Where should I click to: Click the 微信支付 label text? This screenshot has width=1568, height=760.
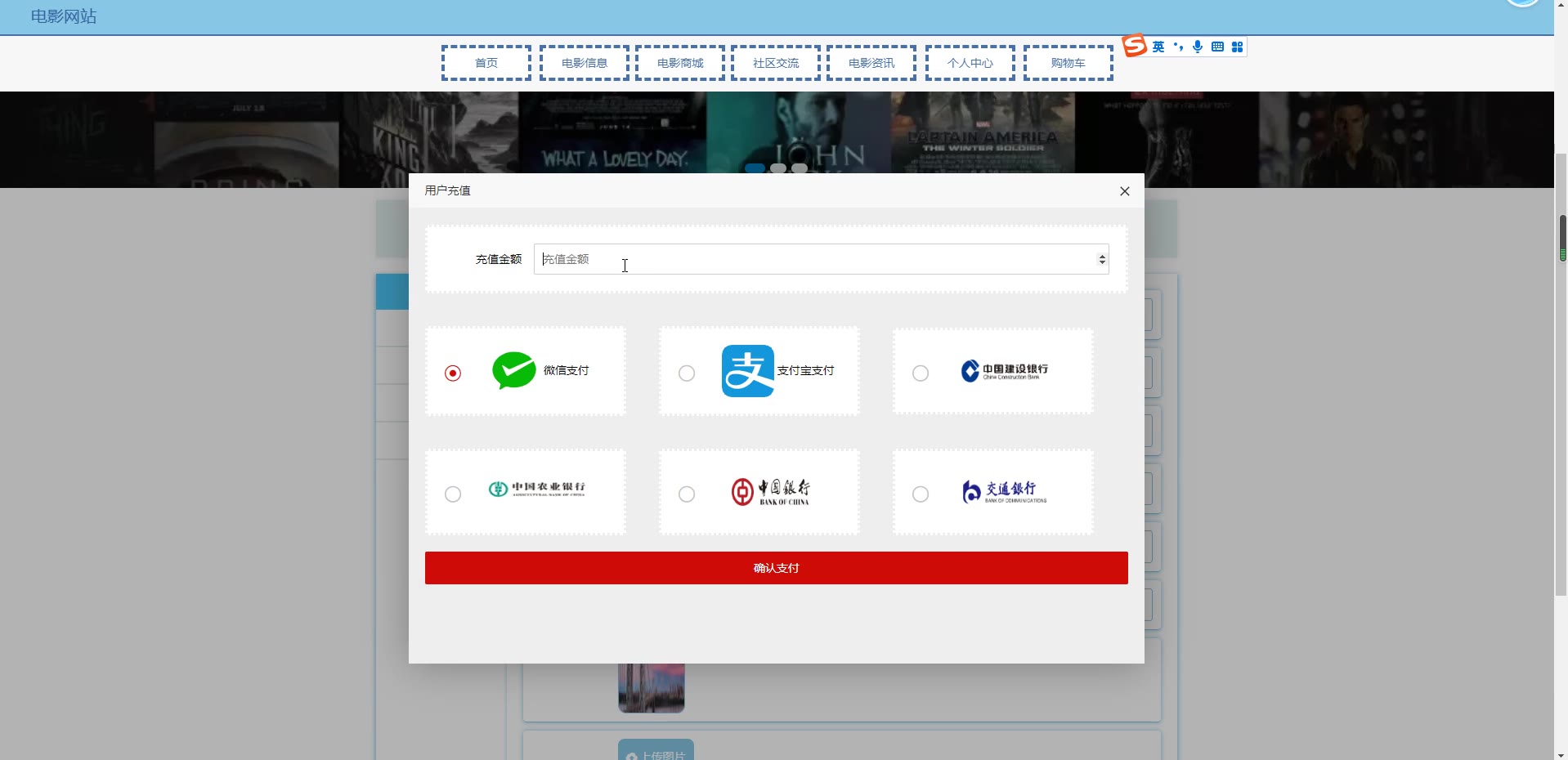[x=566, y=370]
